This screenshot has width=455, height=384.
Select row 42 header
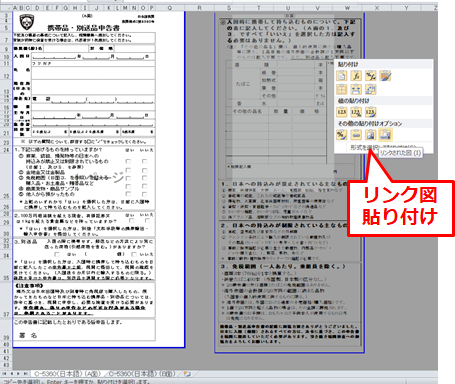point(6,358)
